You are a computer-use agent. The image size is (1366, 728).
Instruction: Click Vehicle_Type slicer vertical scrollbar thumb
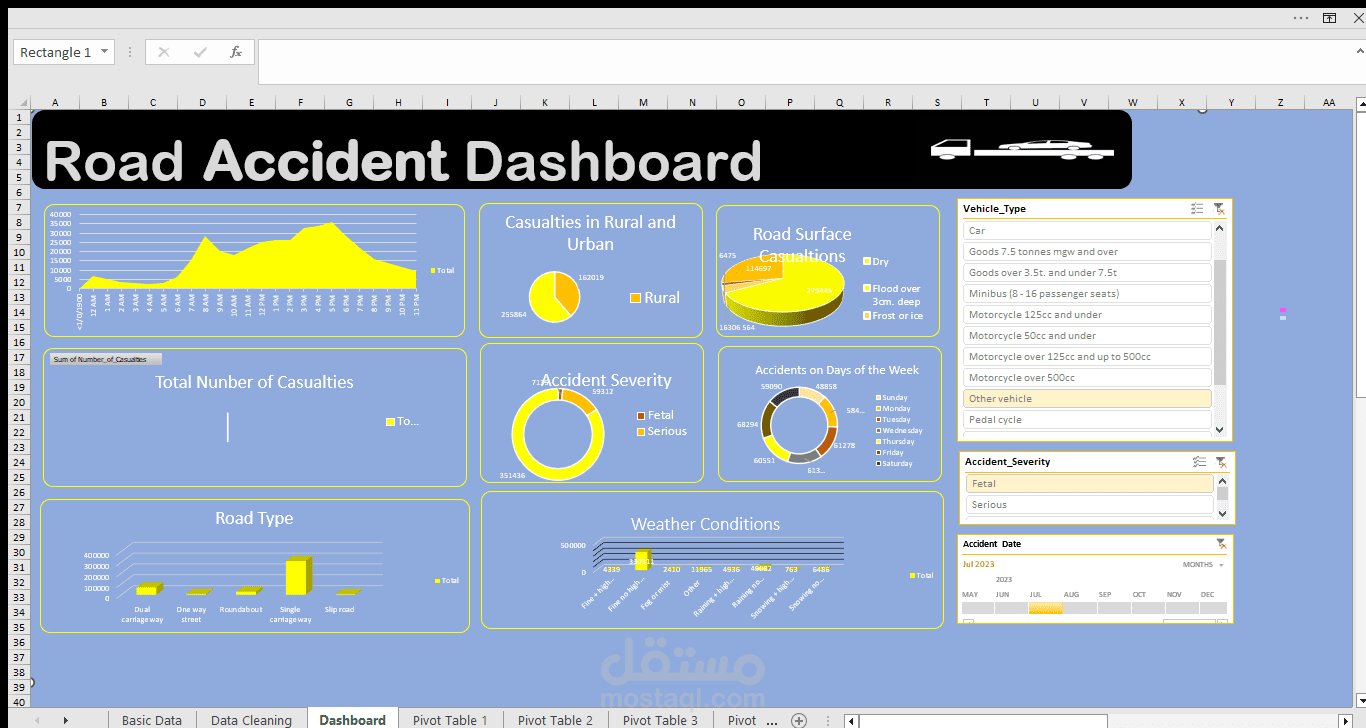pyautogui.click(x=1219, y=322)
